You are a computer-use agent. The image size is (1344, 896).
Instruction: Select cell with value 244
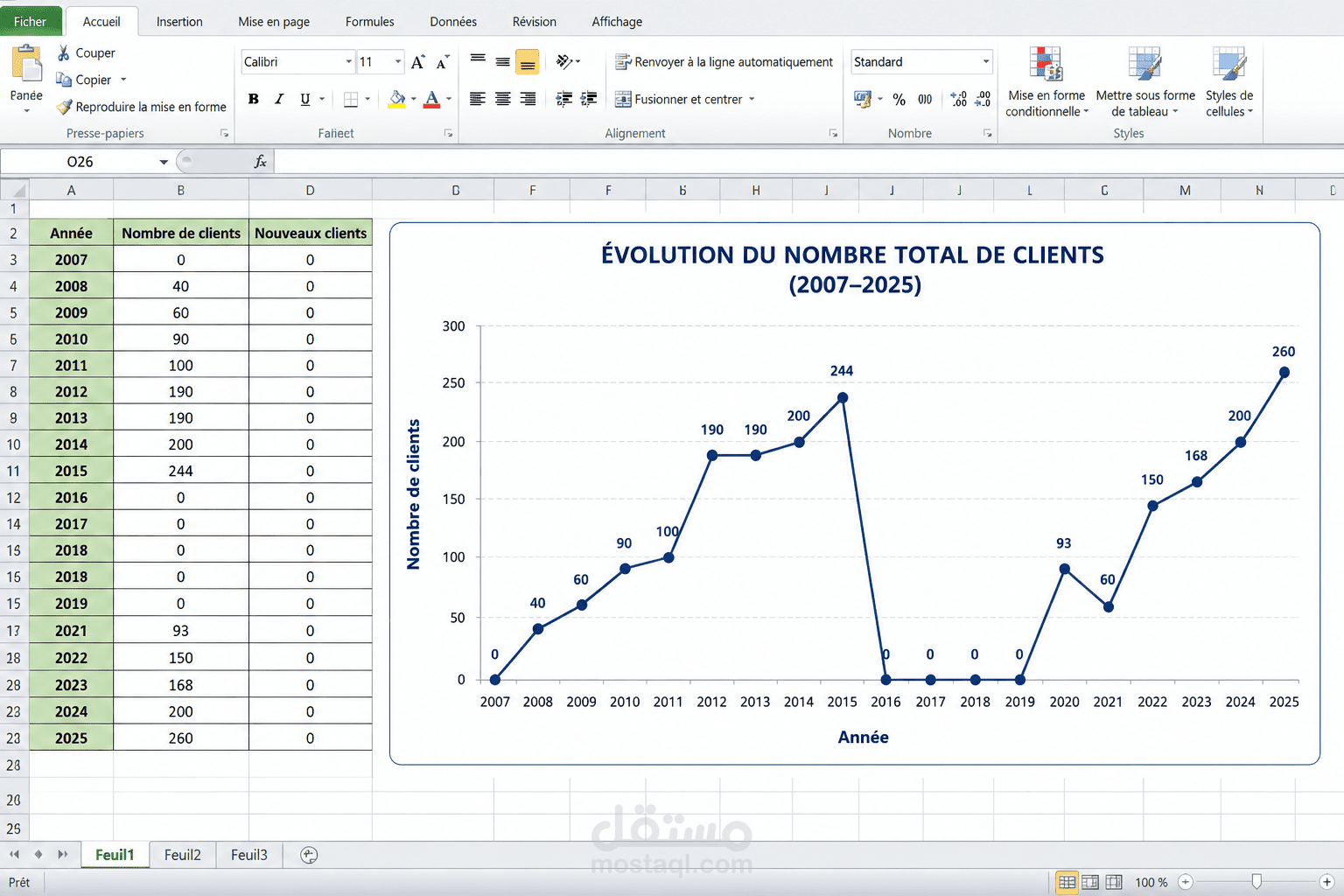181,471
